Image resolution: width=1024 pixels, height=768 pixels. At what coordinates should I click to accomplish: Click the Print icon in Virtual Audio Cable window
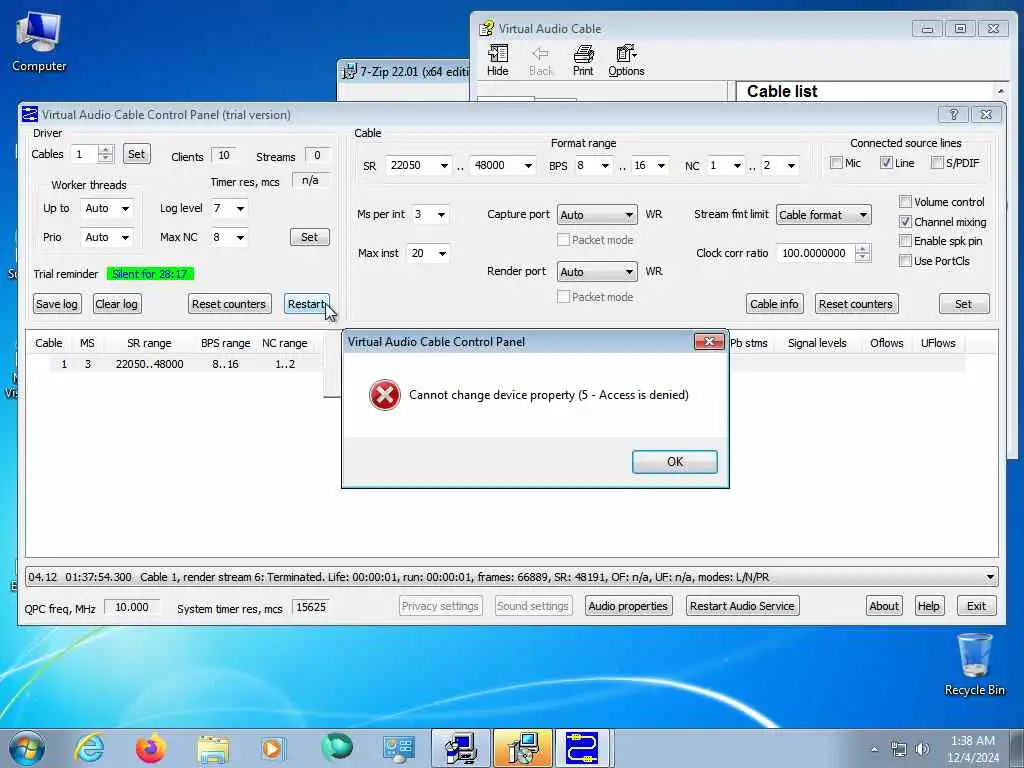point(583,60)
